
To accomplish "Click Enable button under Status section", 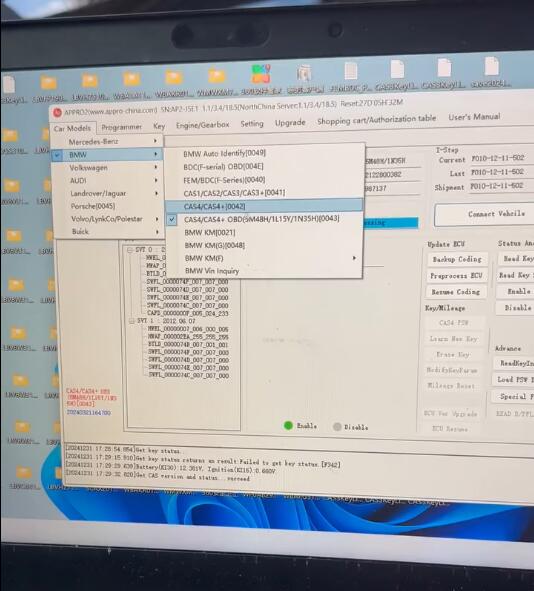I will click(x=516, y=291).
